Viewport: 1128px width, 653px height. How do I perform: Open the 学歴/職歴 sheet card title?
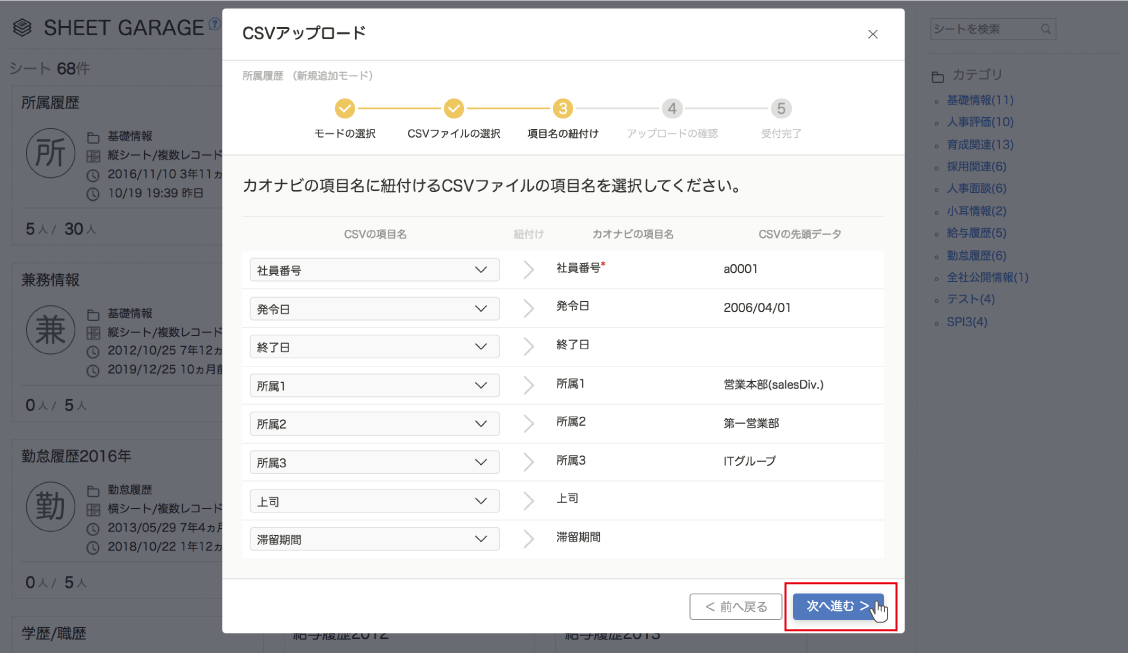(54, 634)
